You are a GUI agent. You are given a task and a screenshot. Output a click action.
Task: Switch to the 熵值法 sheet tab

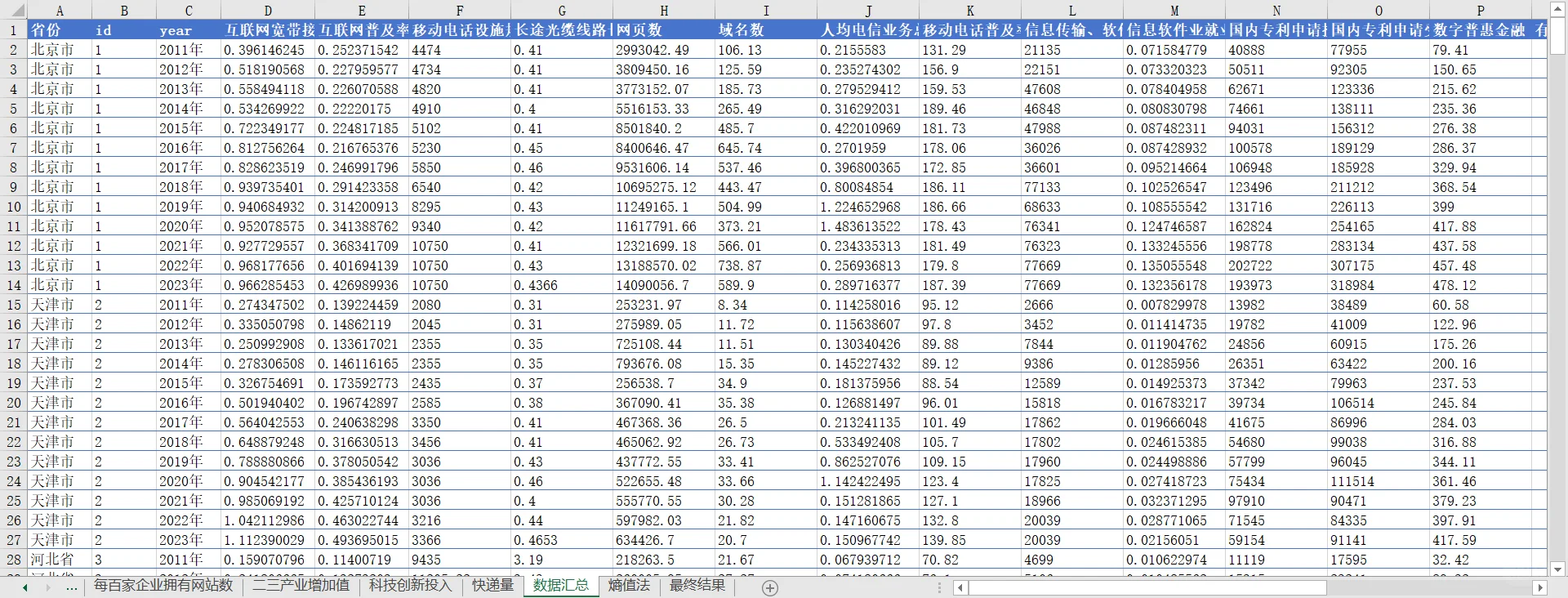coord(629,586)
